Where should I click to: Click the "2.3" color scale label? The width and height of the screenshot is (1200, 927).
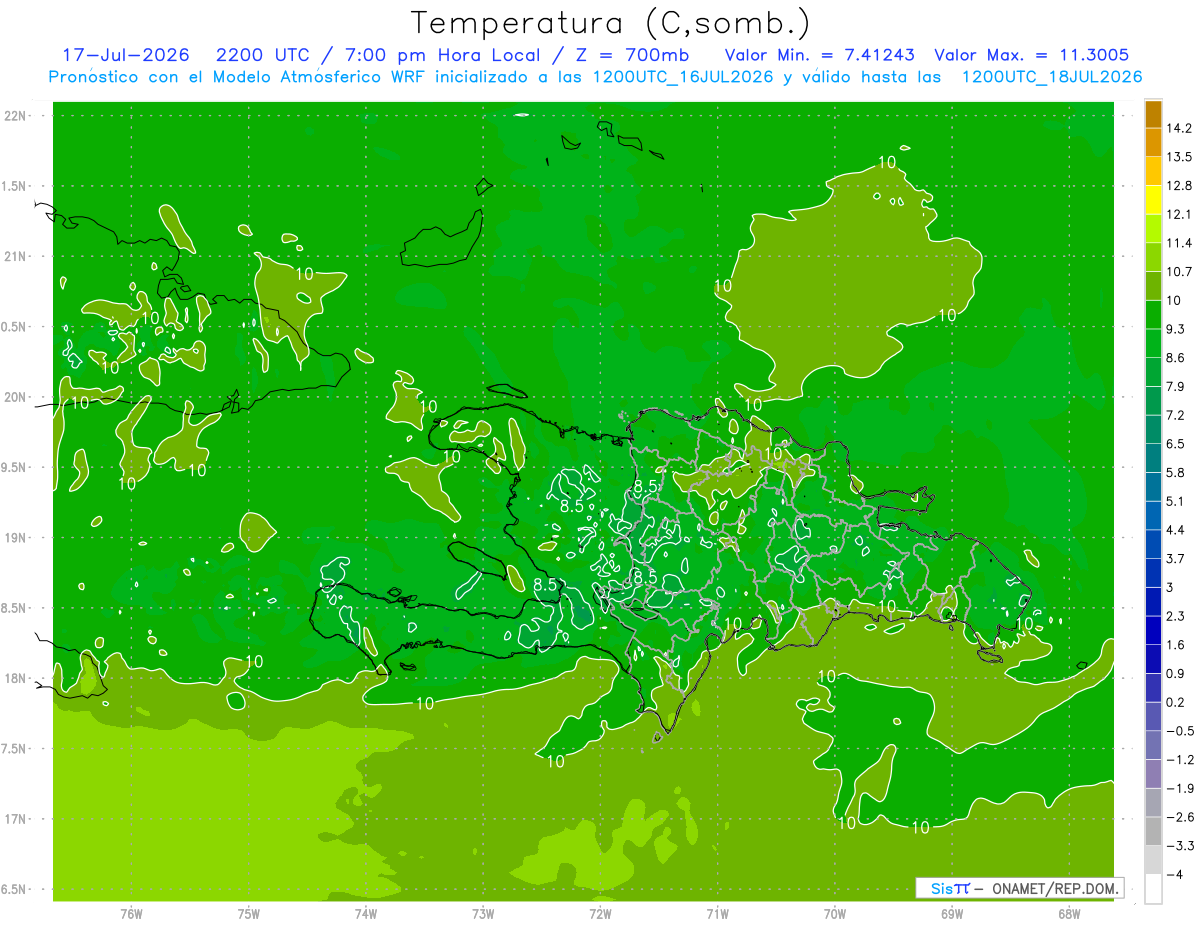(1177, 616)
